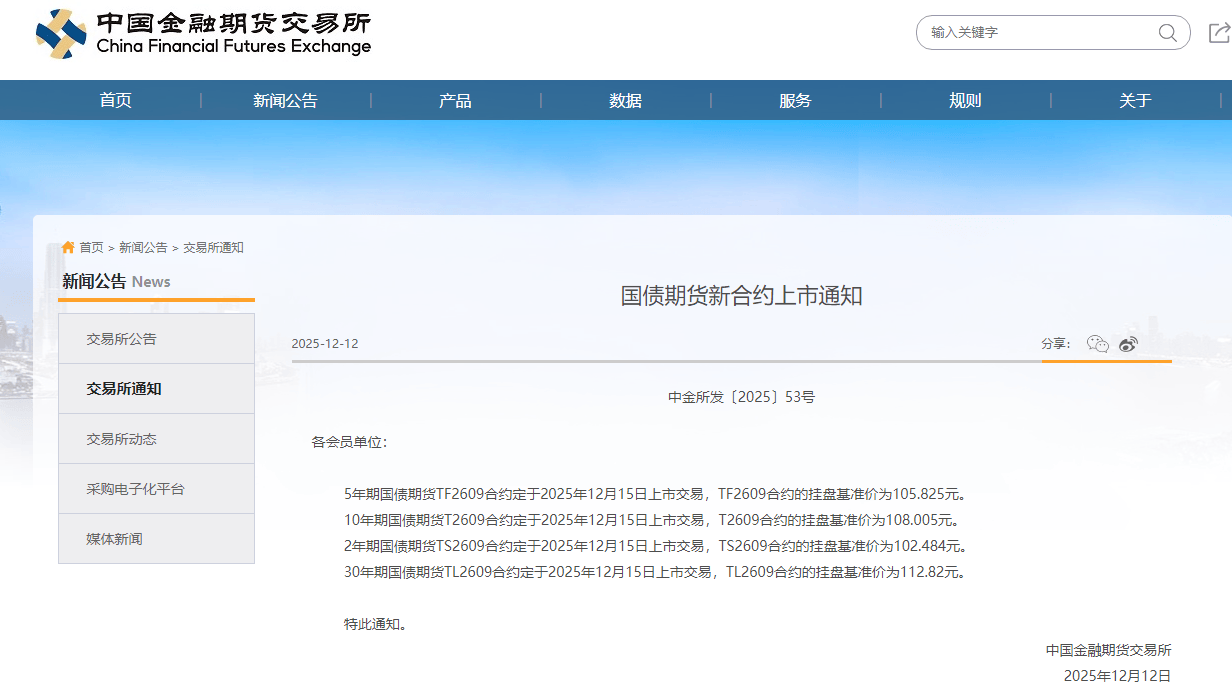Select 交易所通知 in the sidebar
This screenshot has height=700, width=1232.
[124, 389]
